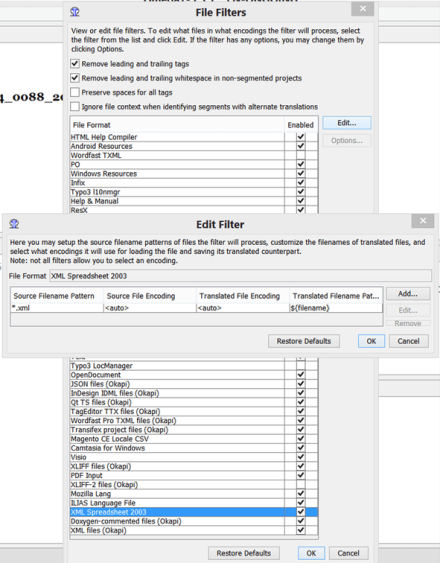Select the *.xml source filename pattern cell

point(57,308)
